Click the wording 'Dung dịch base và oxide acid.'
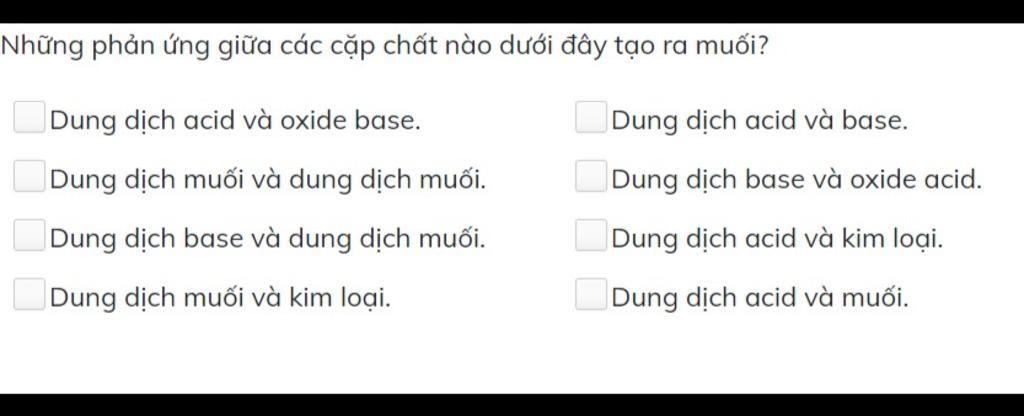Screen dimensions: 1024x416 797,180
